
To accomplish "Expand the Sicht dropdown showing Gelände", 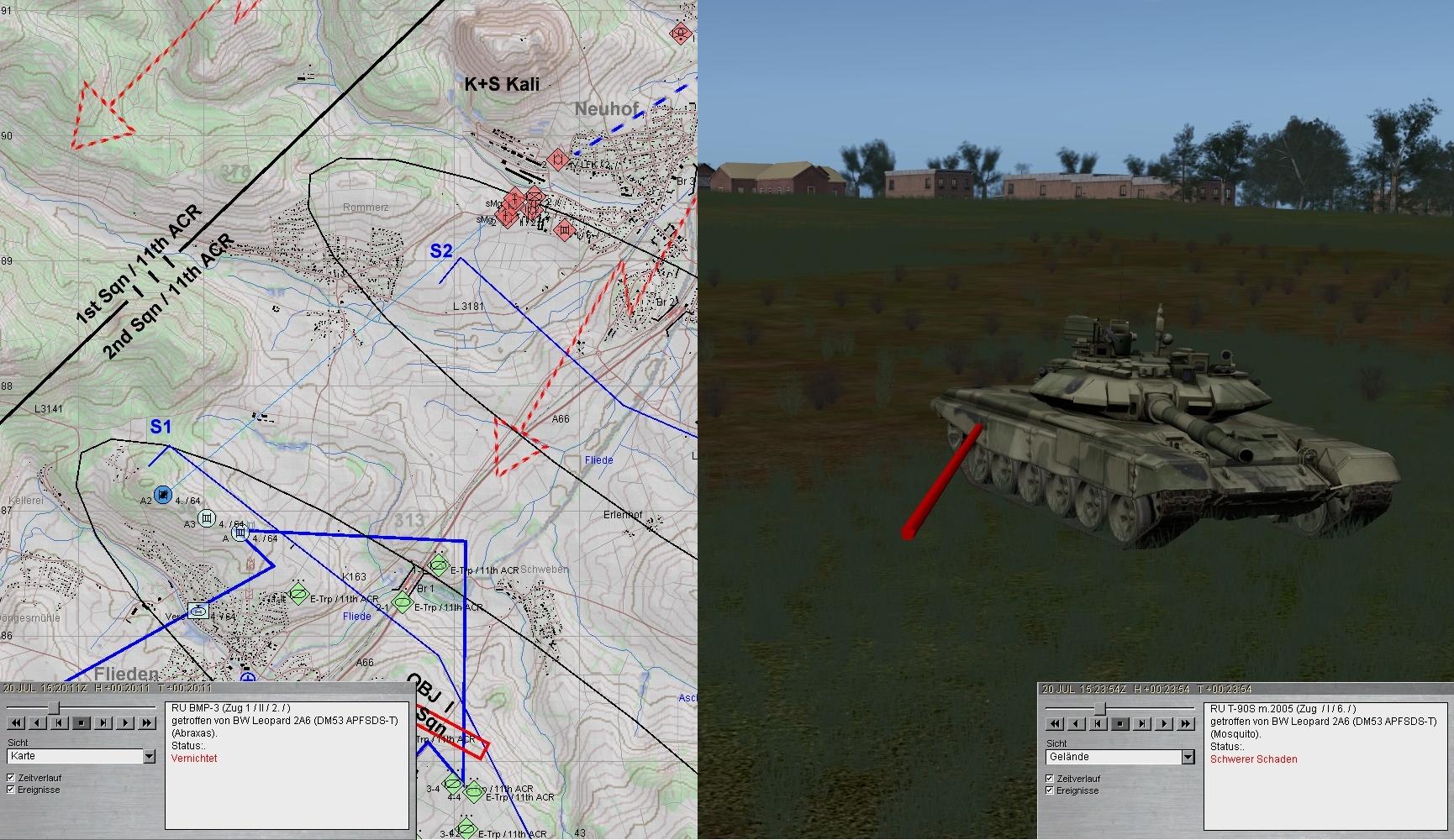I will (1187, 758).
